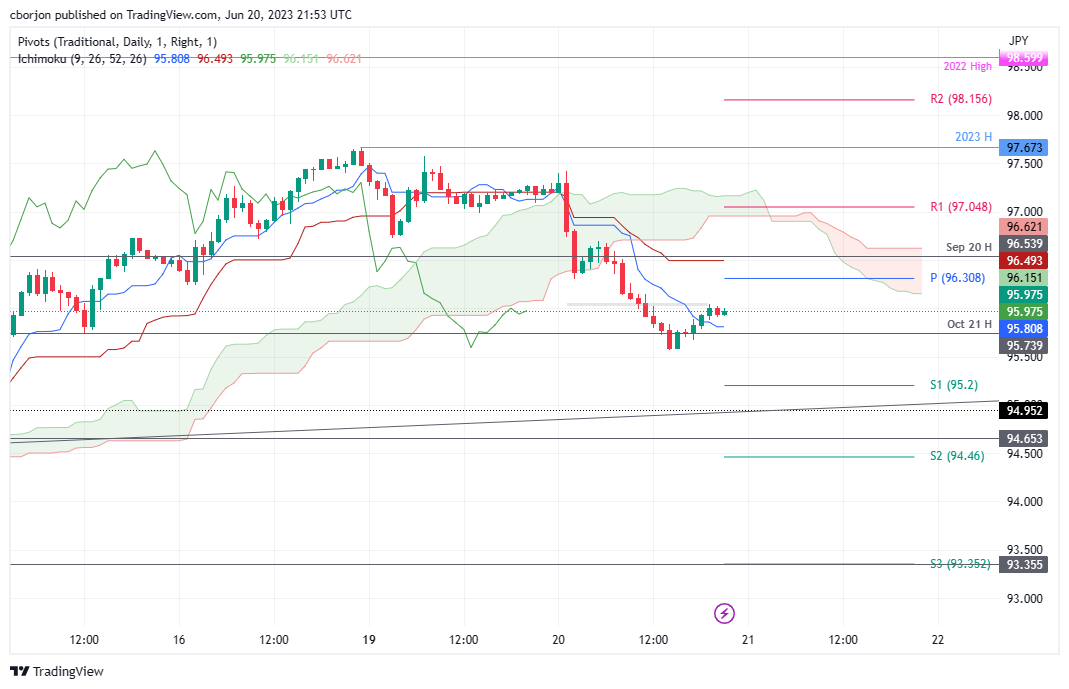The width and height of the screenshot is (1069, 689).
Task: Click the R1 (97.048) pivot label
Action: coord(960,207)
